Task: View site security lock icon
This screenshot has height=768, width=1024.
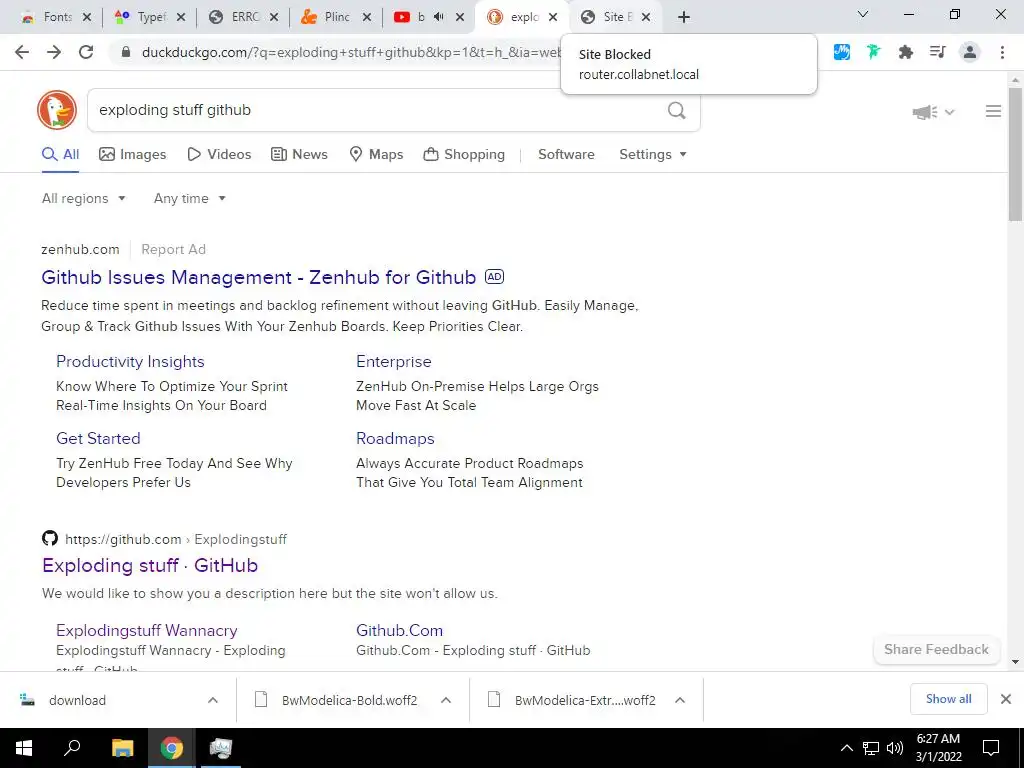Action: pos(126,52)
